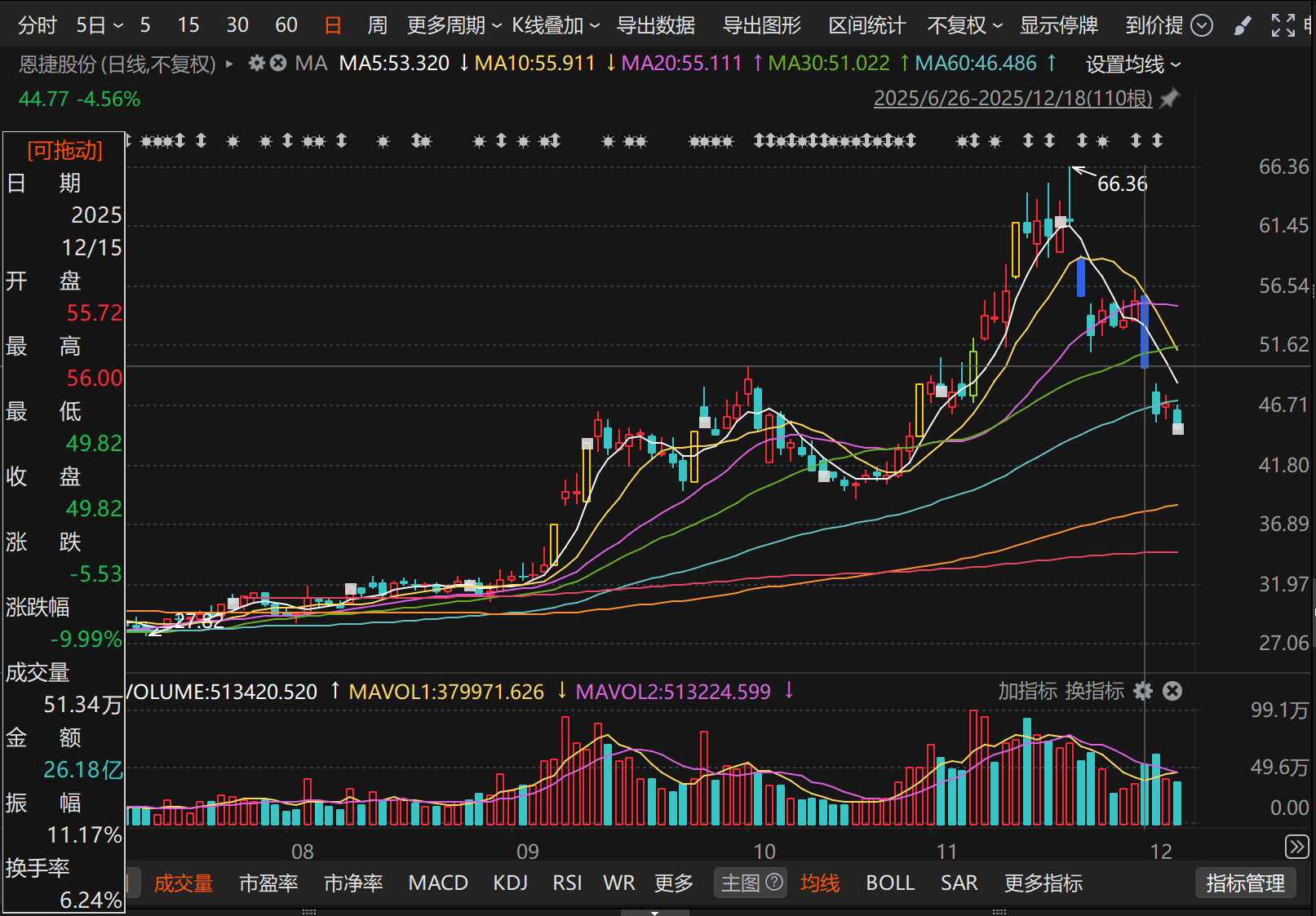The image size is (1316, 916).
Task: Click the 导出数据 button
Action: 656,25
